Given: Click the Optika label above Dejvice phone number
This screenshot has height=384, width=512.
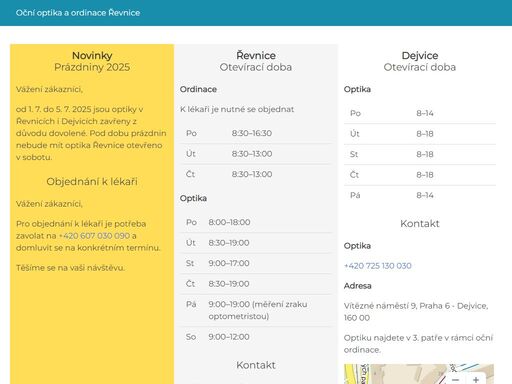Looking at the screenshot, I should pyautogui.click(x=357, y=246).
